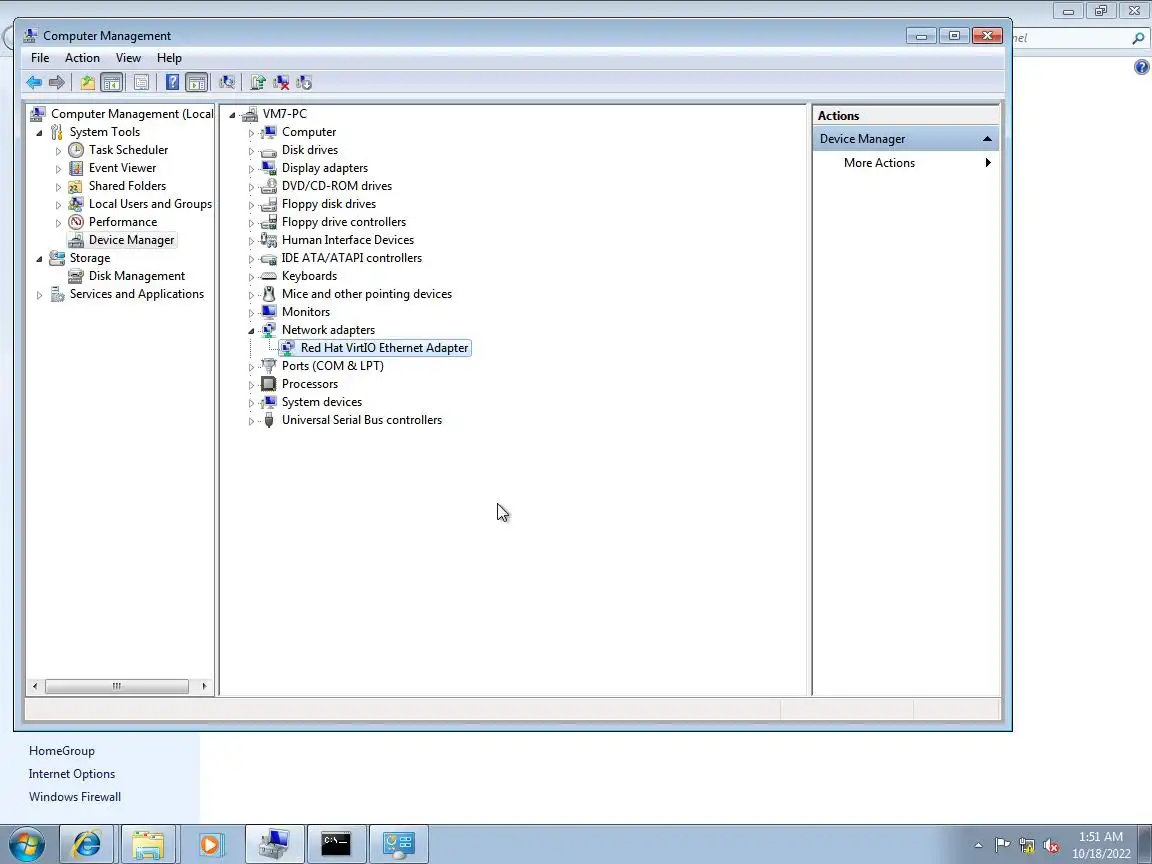Click Mice and other pointing devices icon
Screen dimensions: 1152x864
point(269,294)
